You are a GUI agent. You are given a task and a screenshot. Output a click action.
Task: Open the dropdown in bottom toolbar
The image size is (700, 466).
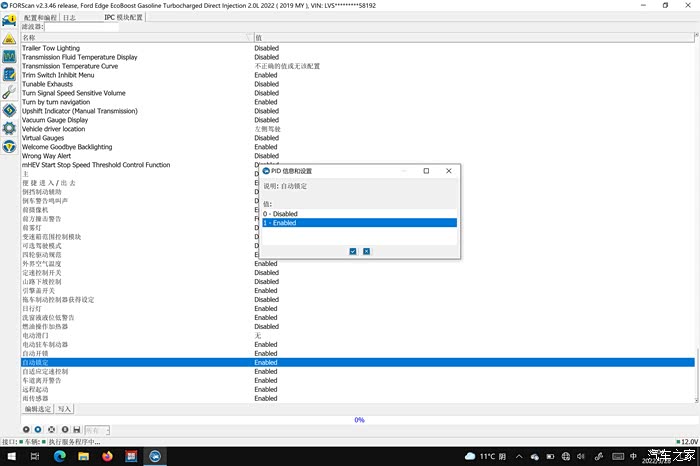[x=100, y=430]
